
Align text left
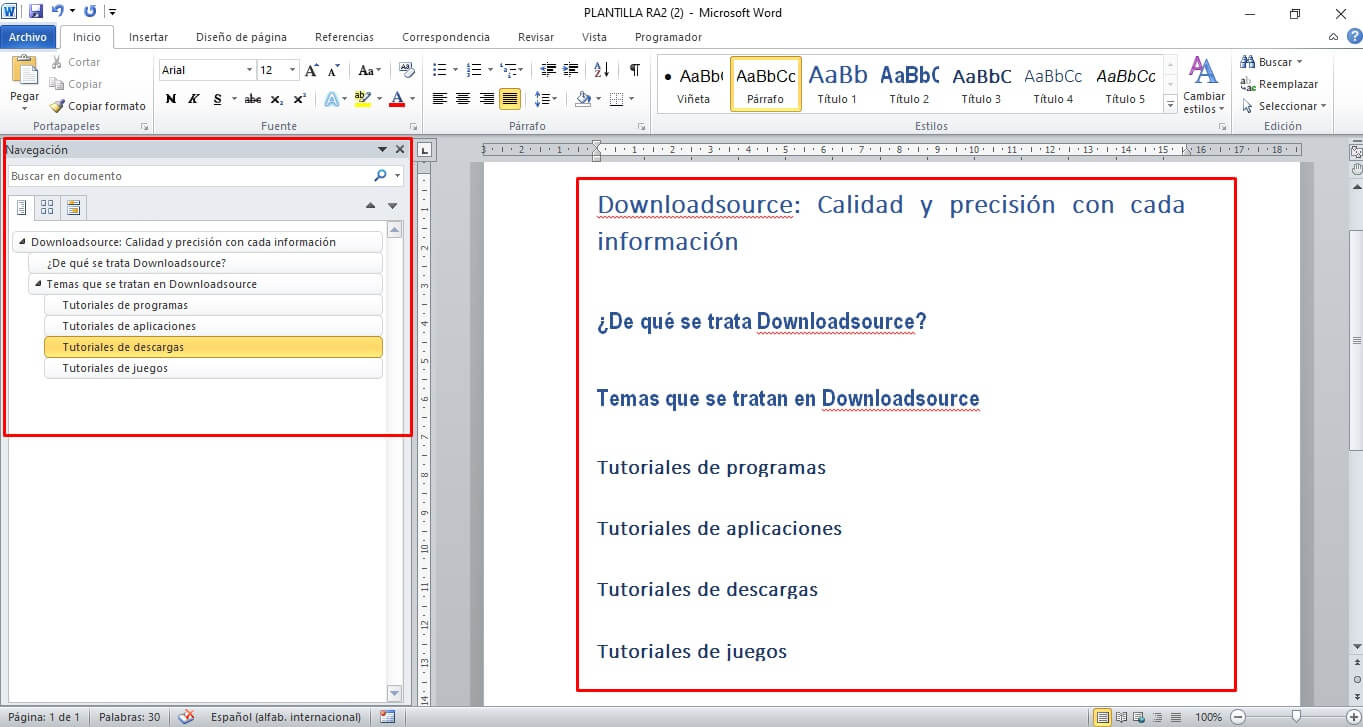click(x=439, y=99)
